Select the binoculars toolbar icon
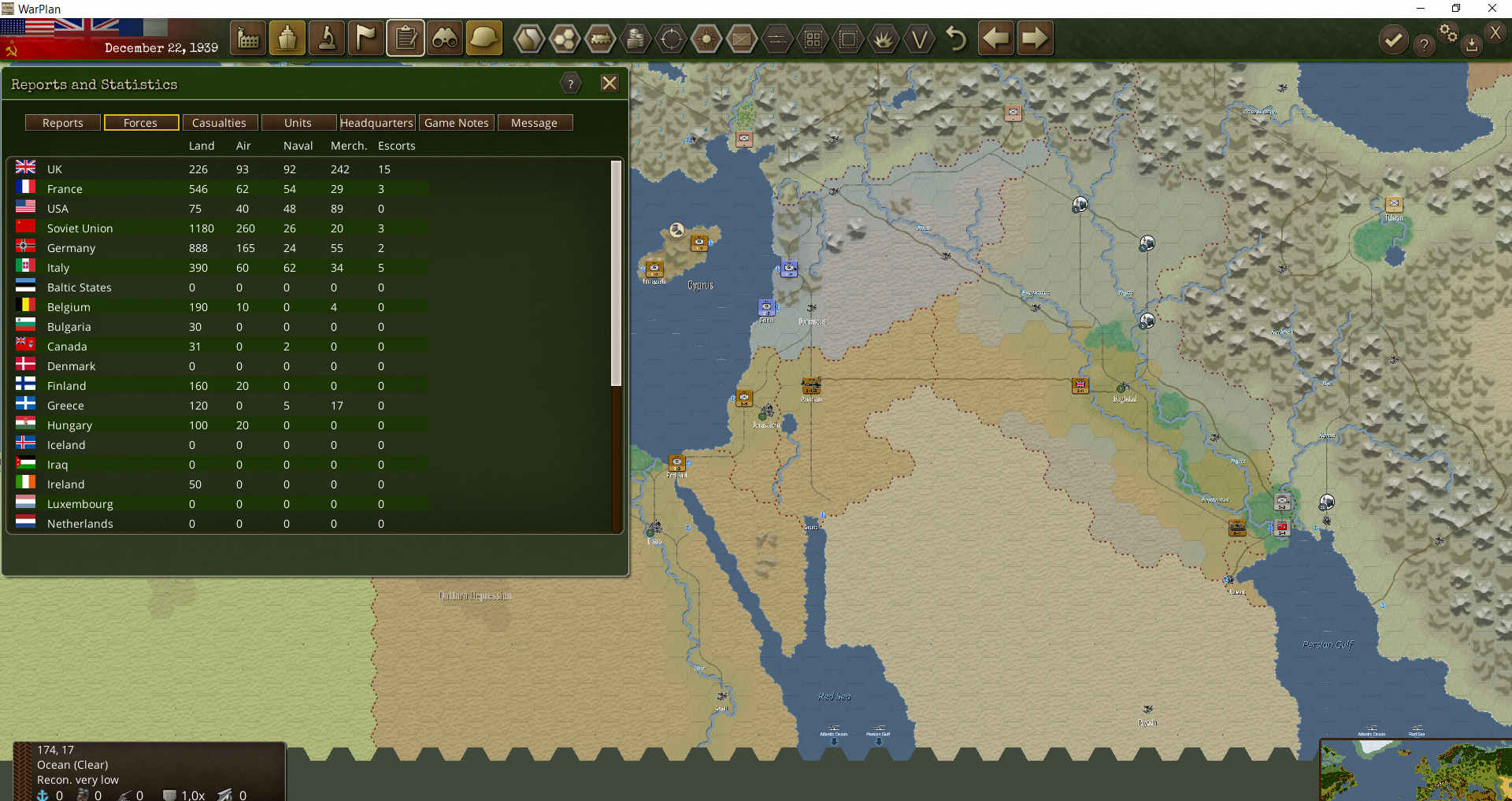This screenshot has width=1512, height=801. coord(445,38)
